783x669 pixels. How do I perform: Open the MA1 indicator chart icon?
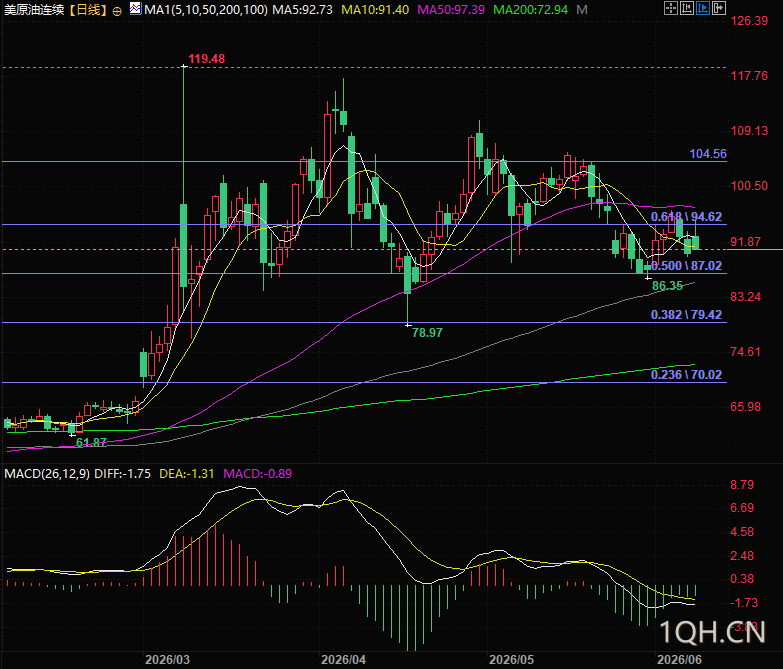135,8
